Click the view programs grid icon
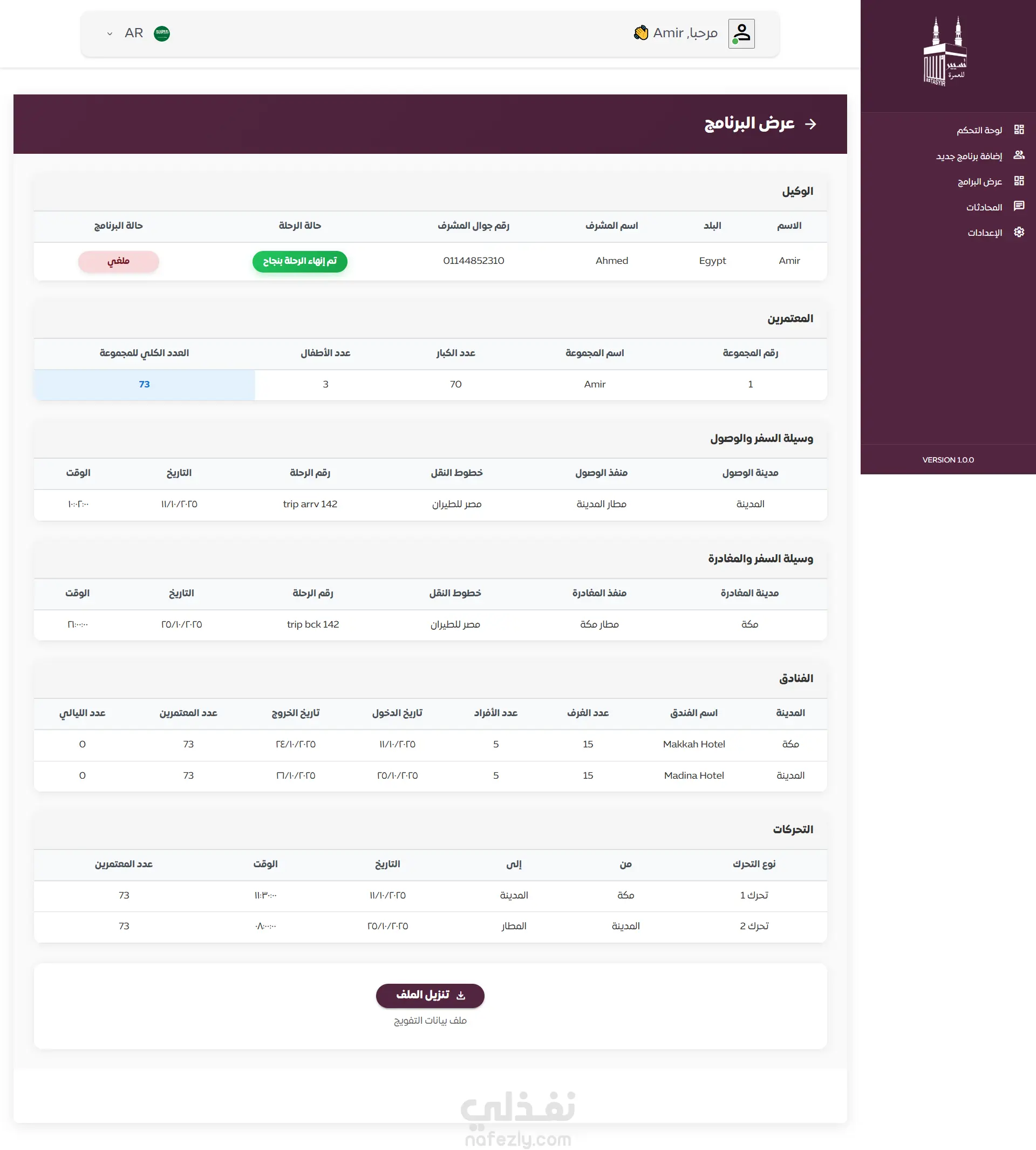The width and height of the screenshot is (1036, 1150). pos(1019,181)
